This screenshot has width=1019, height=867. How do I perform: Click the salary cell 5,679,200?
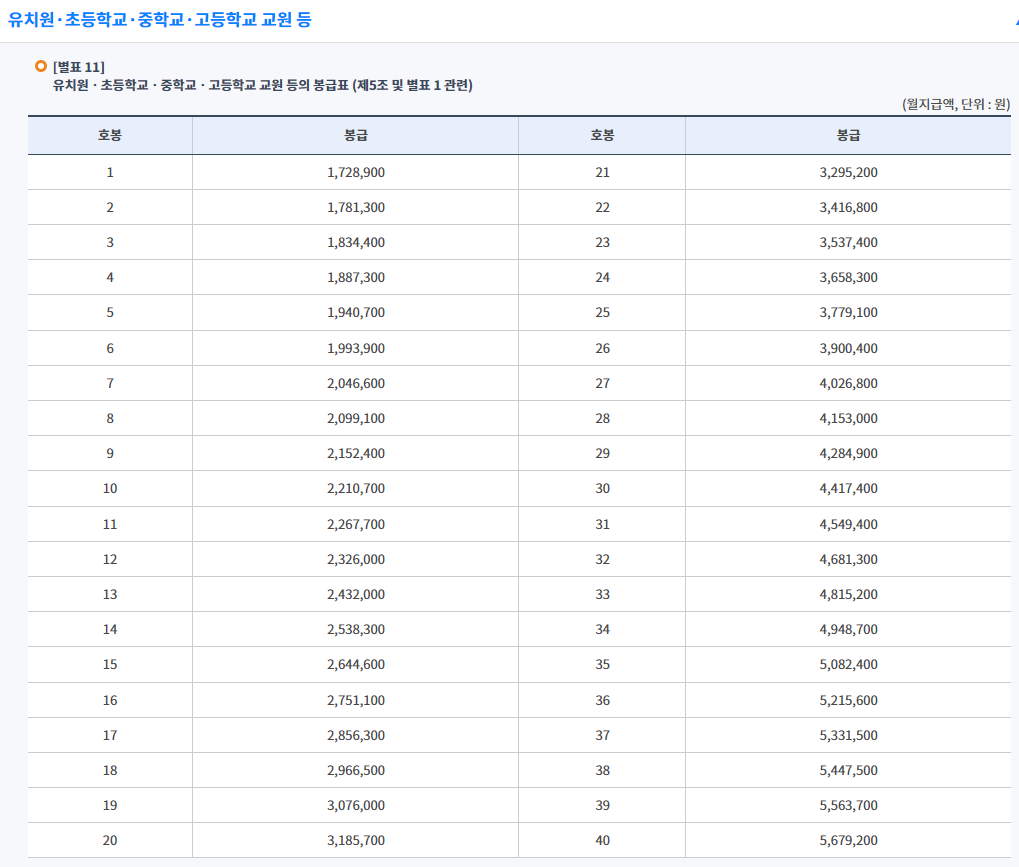tap(848, 841)
